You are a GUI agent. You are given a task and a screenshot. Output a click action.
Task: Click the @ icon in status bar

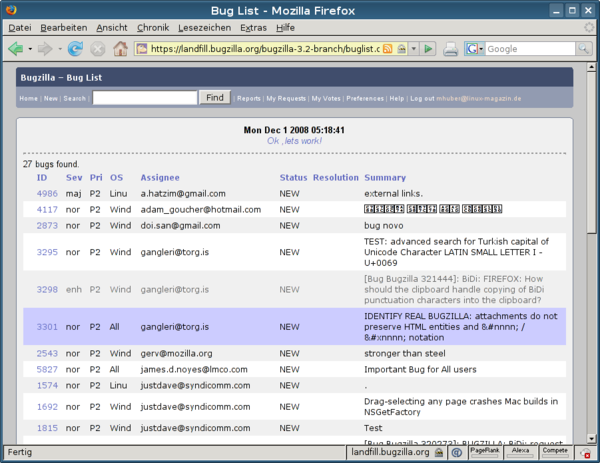456,453
